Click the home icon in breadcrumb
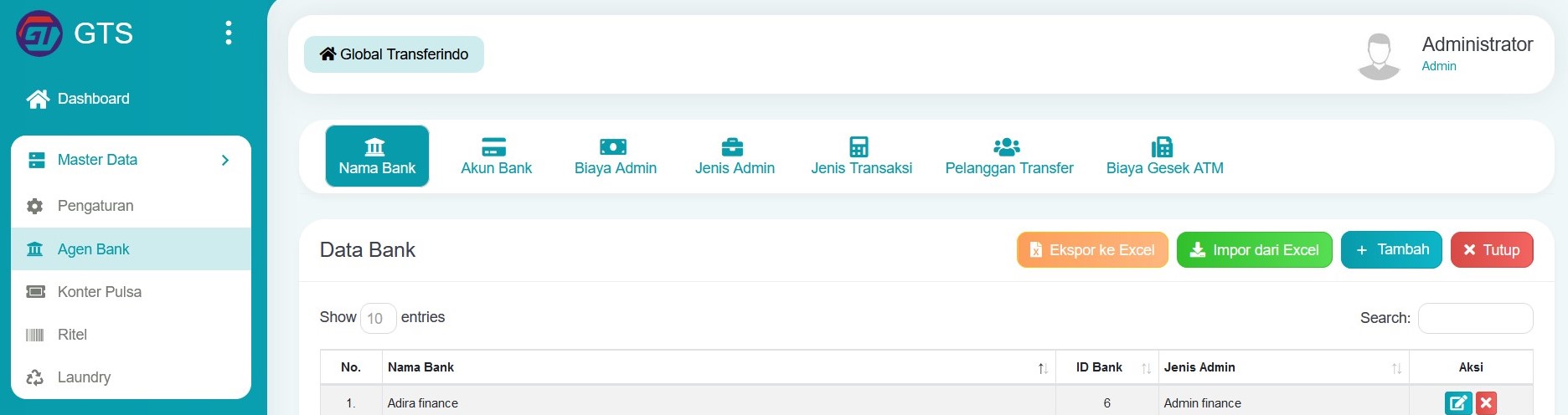The height and width of the screenshot is (415, 1568). (x=328, y=54)
